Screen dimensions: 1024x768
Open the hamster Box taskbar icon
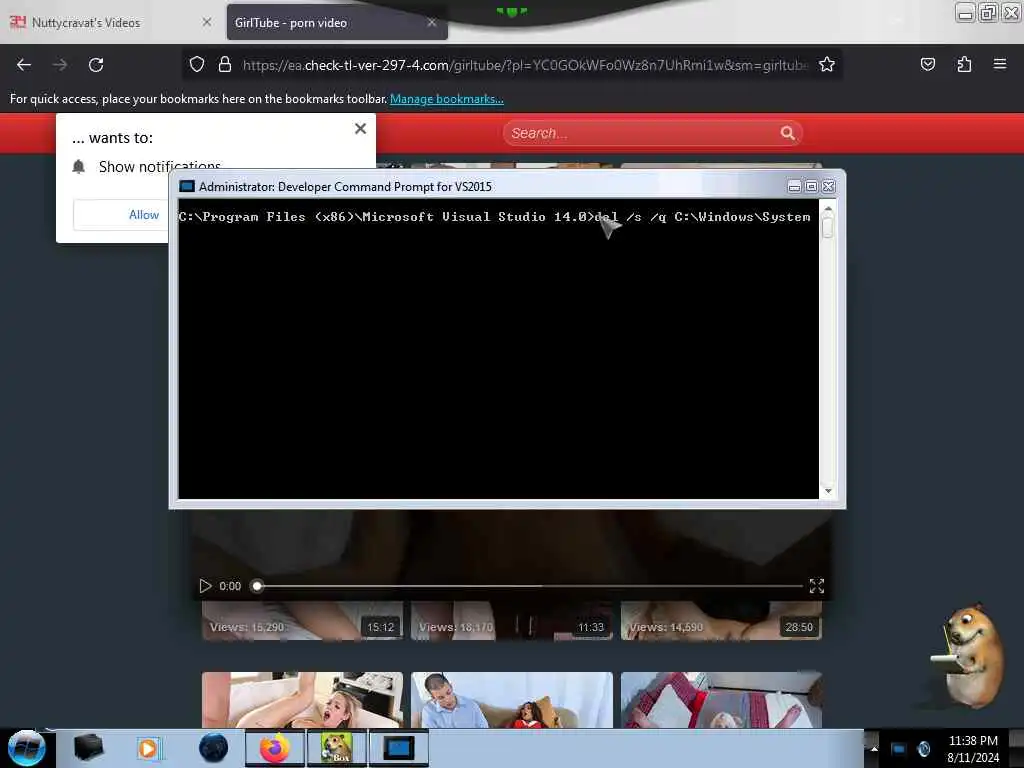click(336, 748)
